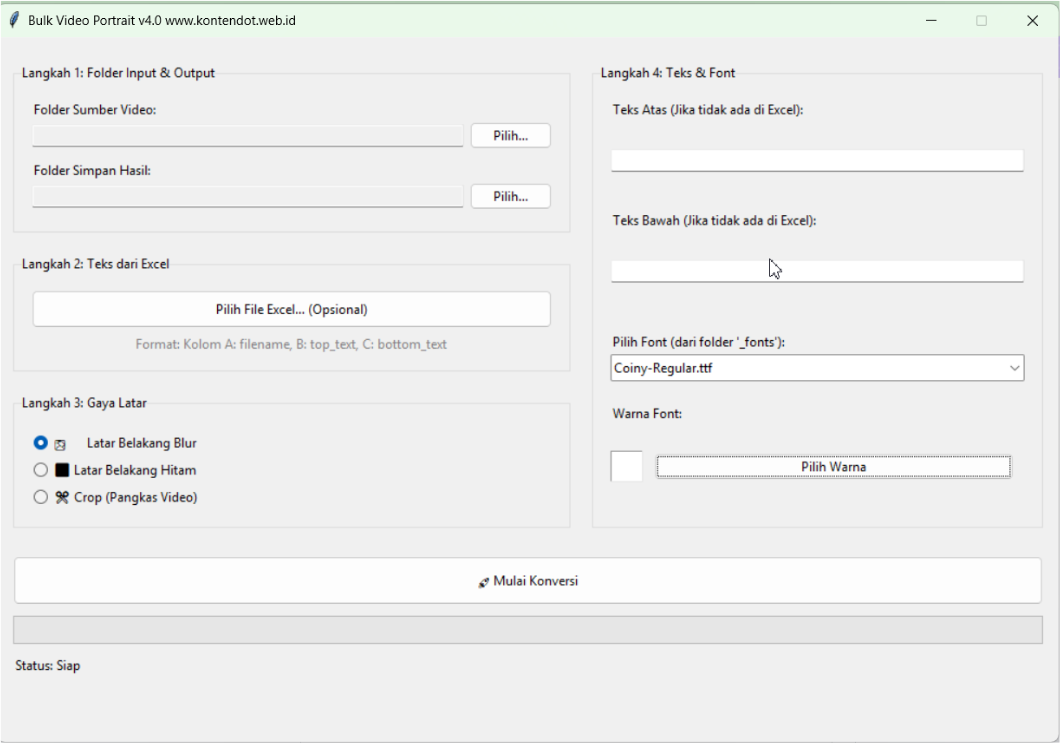Close the Bulk Video Portrait window
The width and height of the screenshot is (1060, 743).
click(1032, 20)
